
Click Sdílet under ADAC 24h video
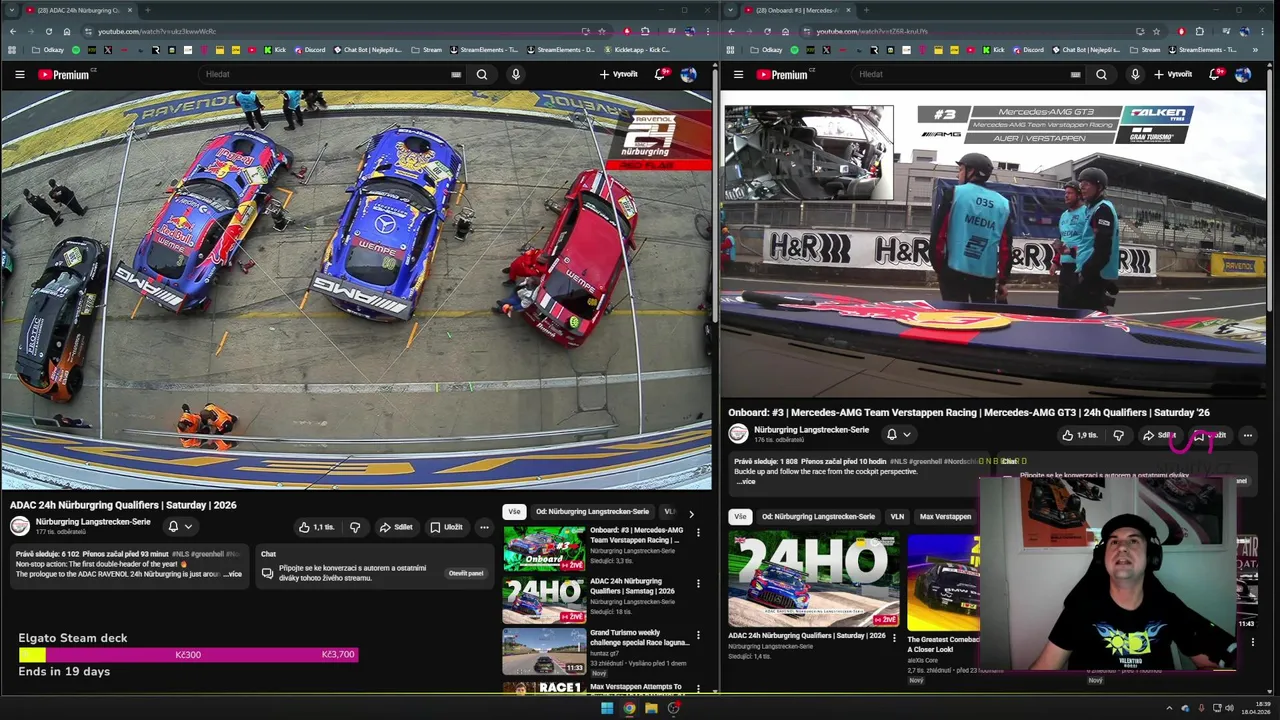click(396, 527)
